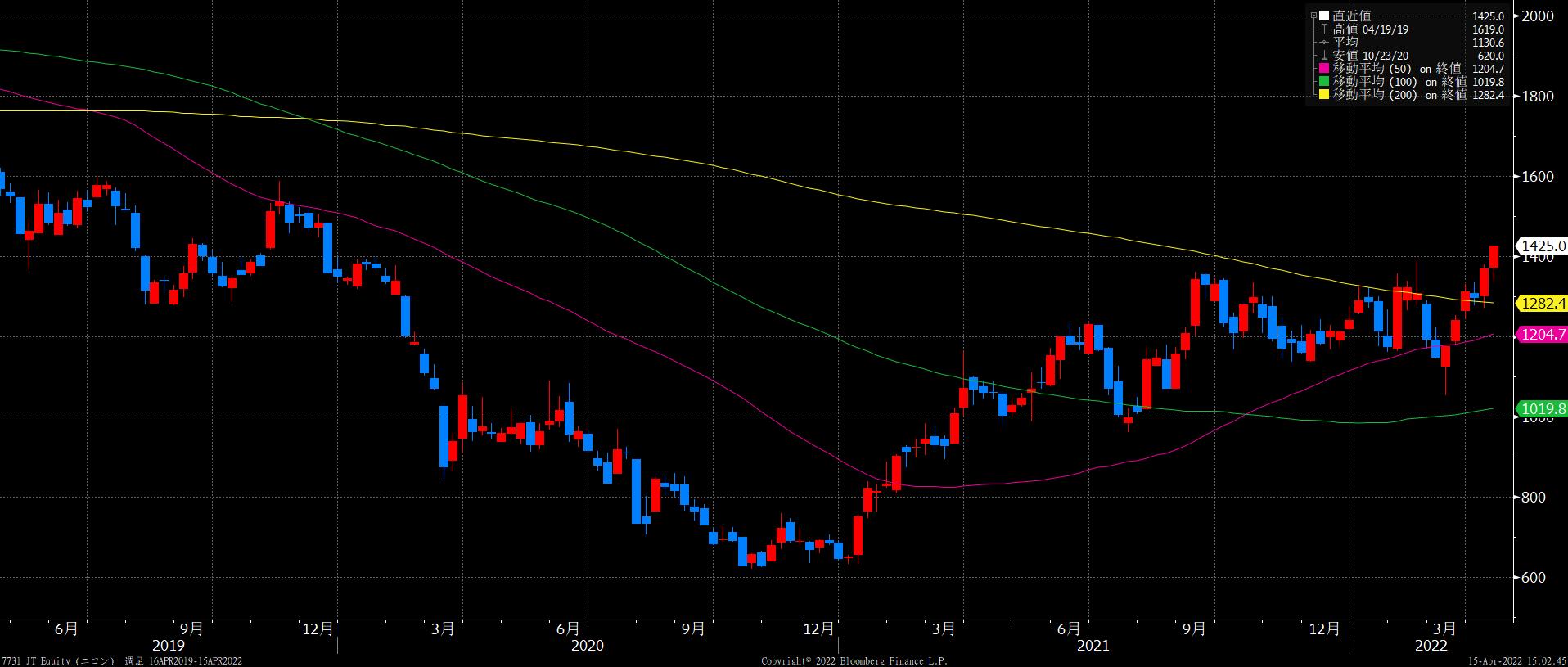Click the yellow 200-period moving average swatch
Viewport: 1568px width, 667px height.
coord(1326,95)
